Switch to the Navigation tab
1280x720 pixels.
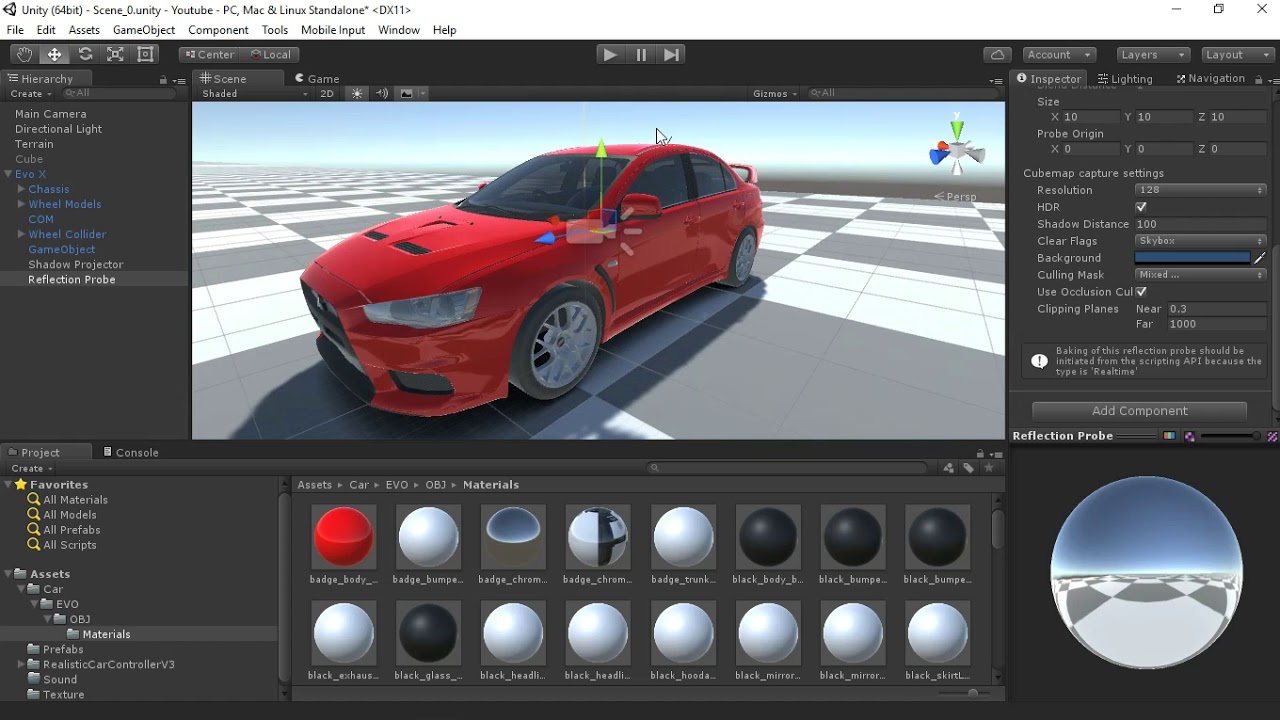click(1210, 78)
